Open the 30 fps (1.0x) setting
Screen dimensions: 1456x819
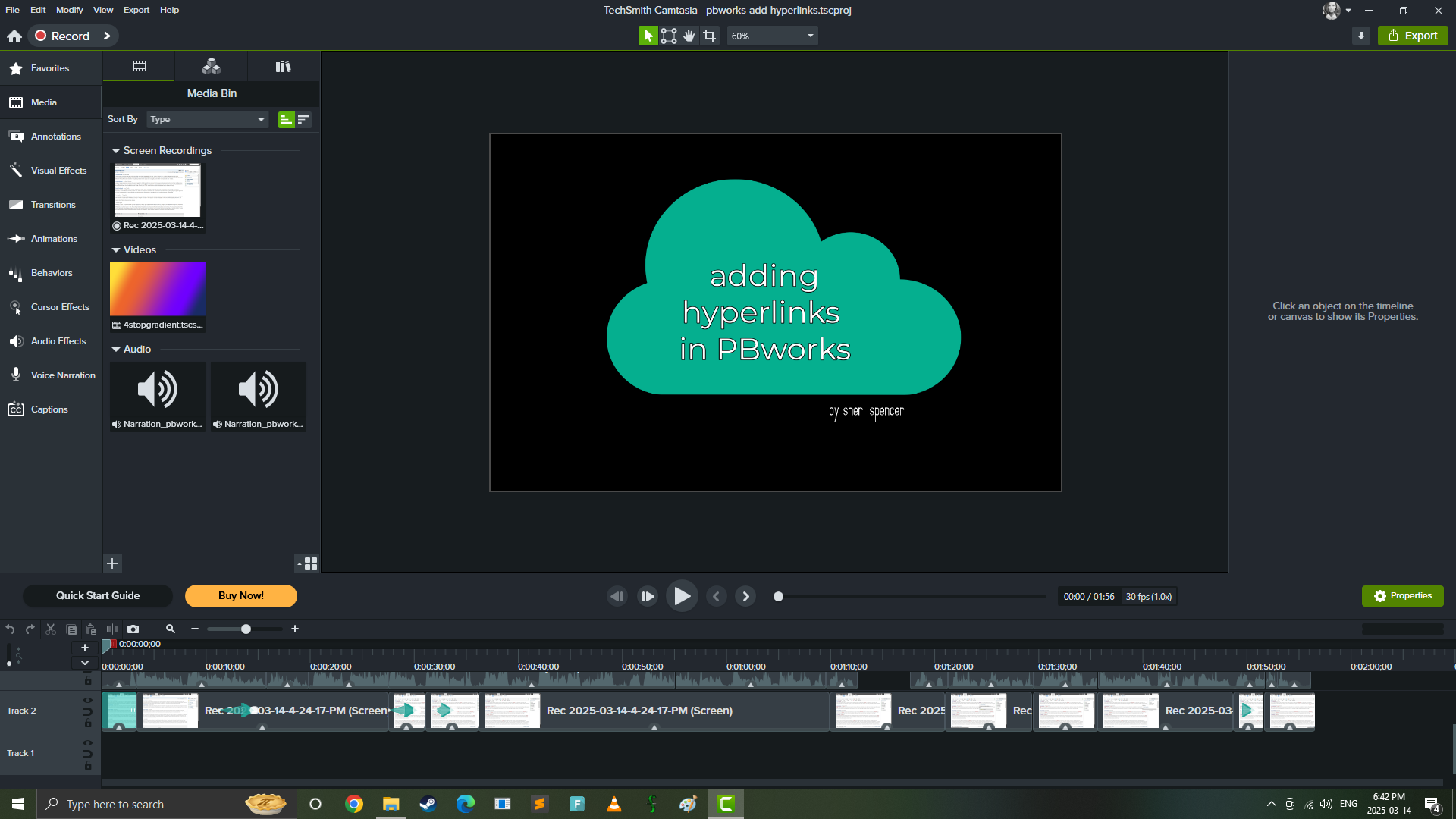point(1148,597)
